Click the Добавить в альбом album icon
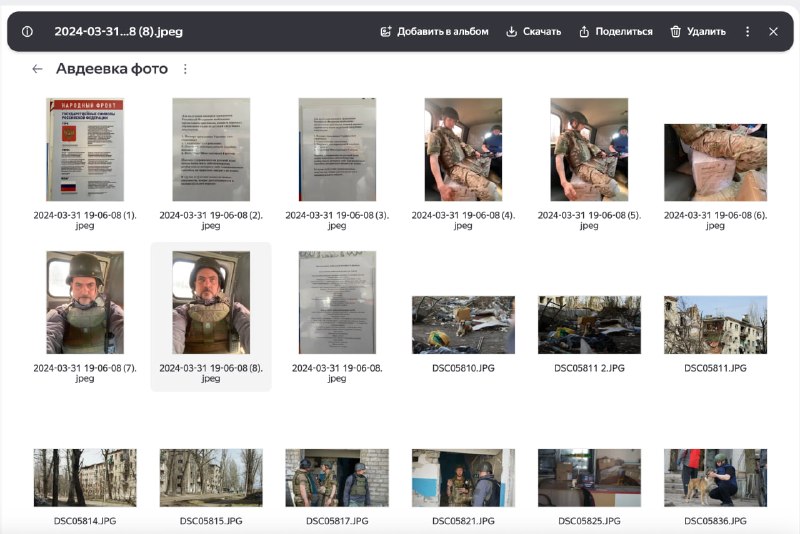 pyautogui.click(x=386, y=32)
